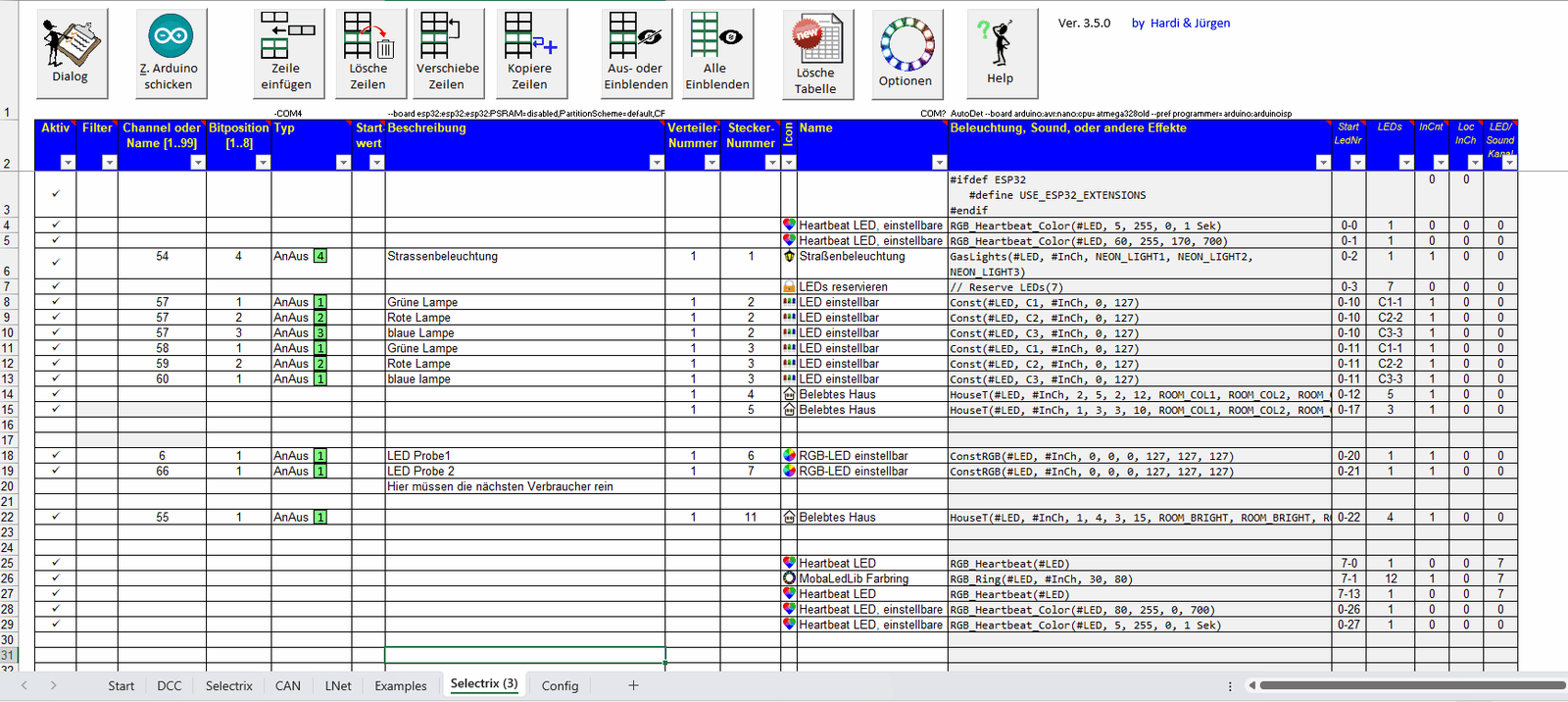
Task: Expand the Name column filter dropdown
Action: [939, 163]
